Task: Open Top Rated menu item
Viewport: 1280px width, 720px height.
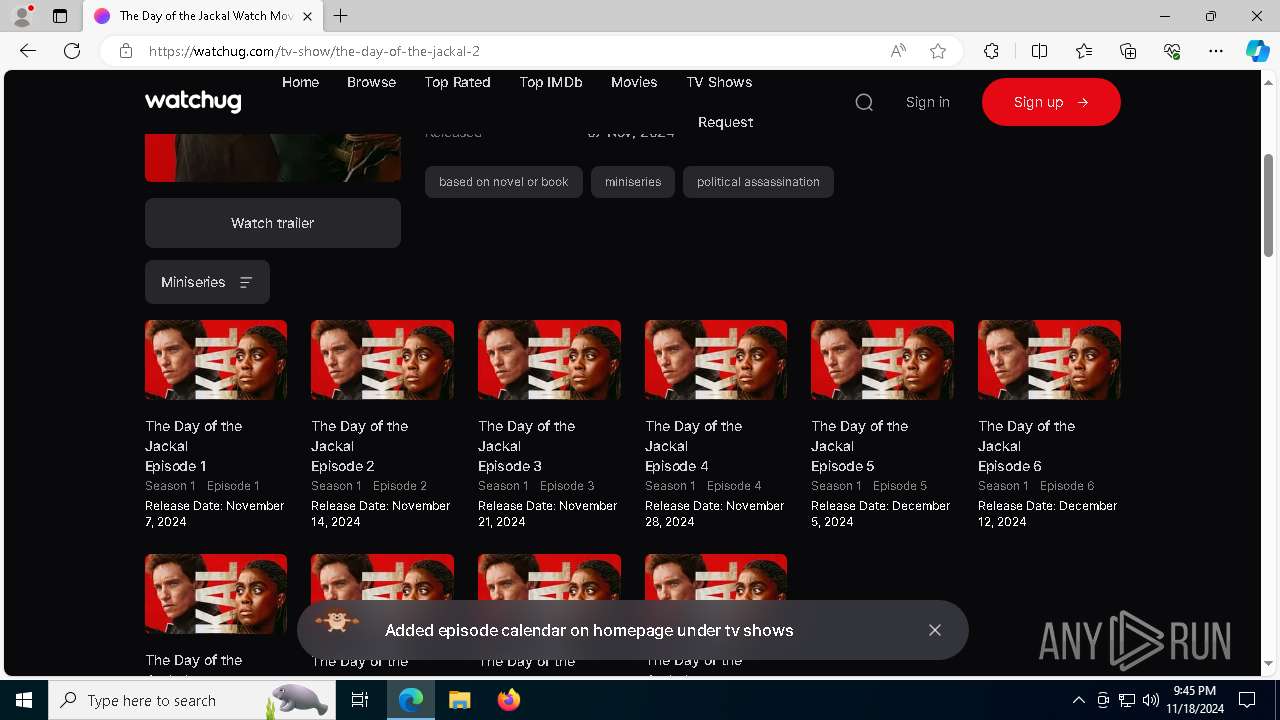Action: tap(457, 82)
